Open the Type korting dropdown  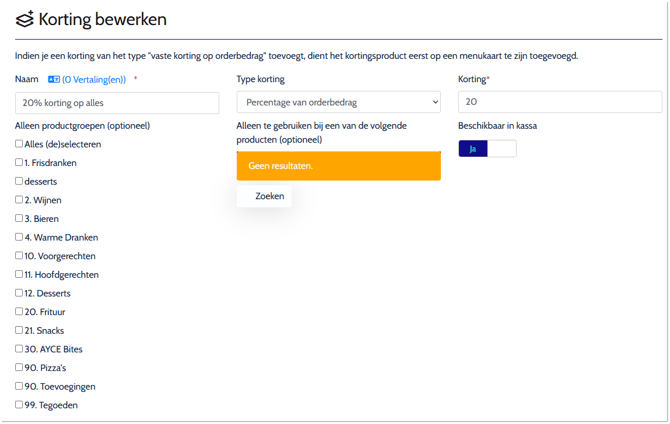coord(338,102)
